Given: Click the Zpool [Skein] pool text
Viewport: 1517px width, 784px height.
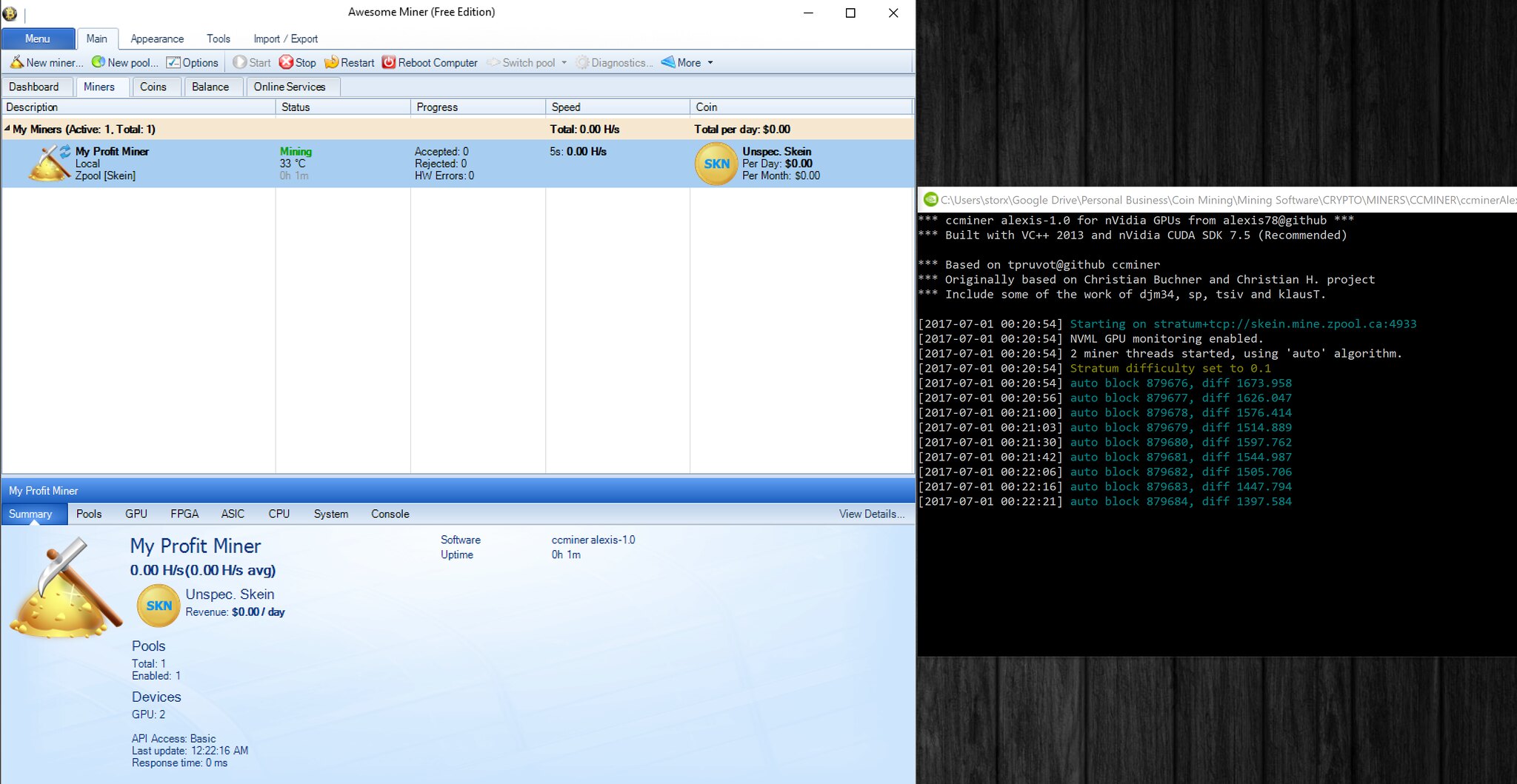Looking at the screenshot, I should click(105, 175).
